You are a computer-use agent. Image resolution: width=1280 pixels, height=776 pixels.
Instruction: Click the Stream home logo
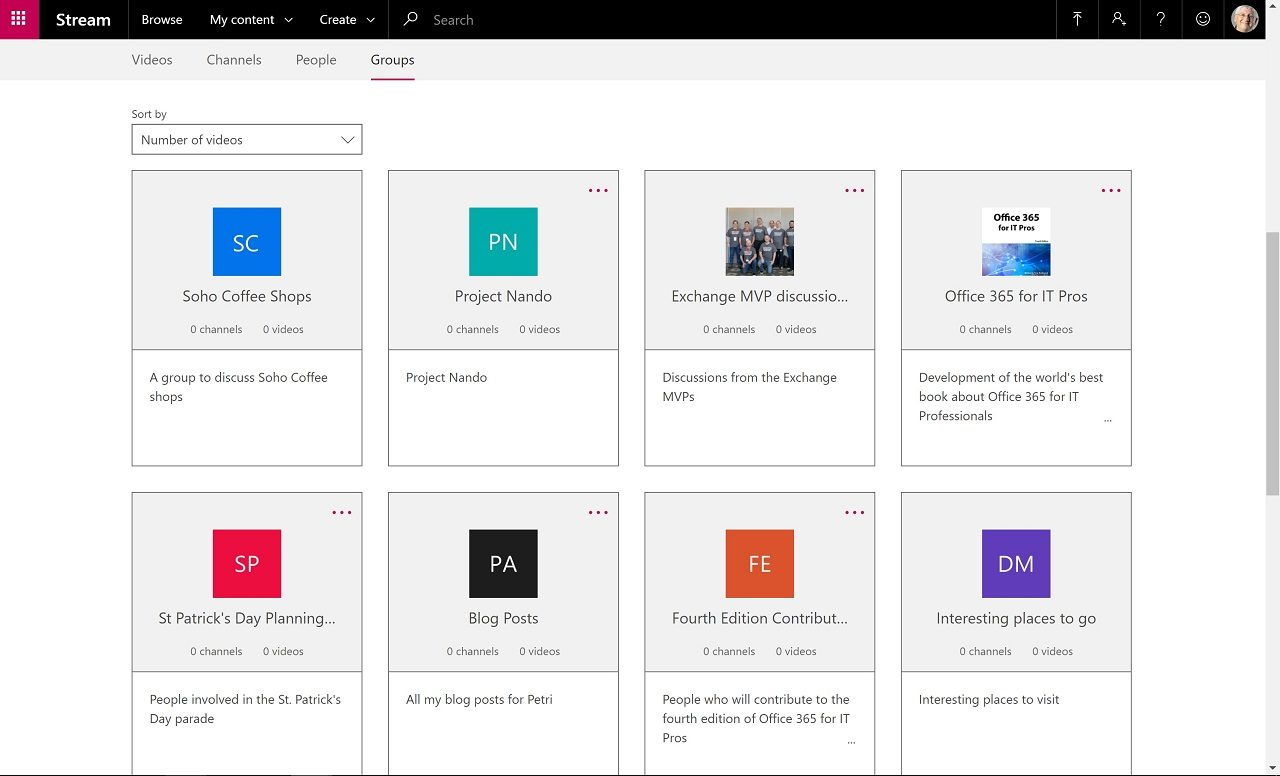tap(83, 20)
